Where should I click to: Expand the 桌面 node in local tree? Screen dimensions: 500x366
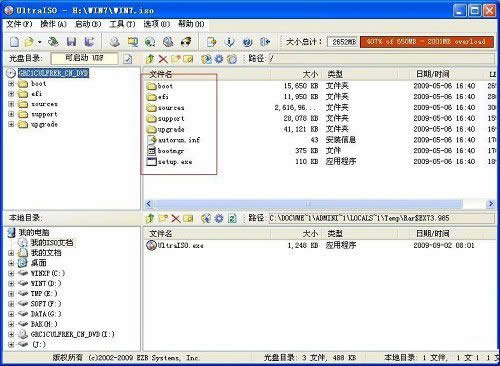tap(11, 263)
